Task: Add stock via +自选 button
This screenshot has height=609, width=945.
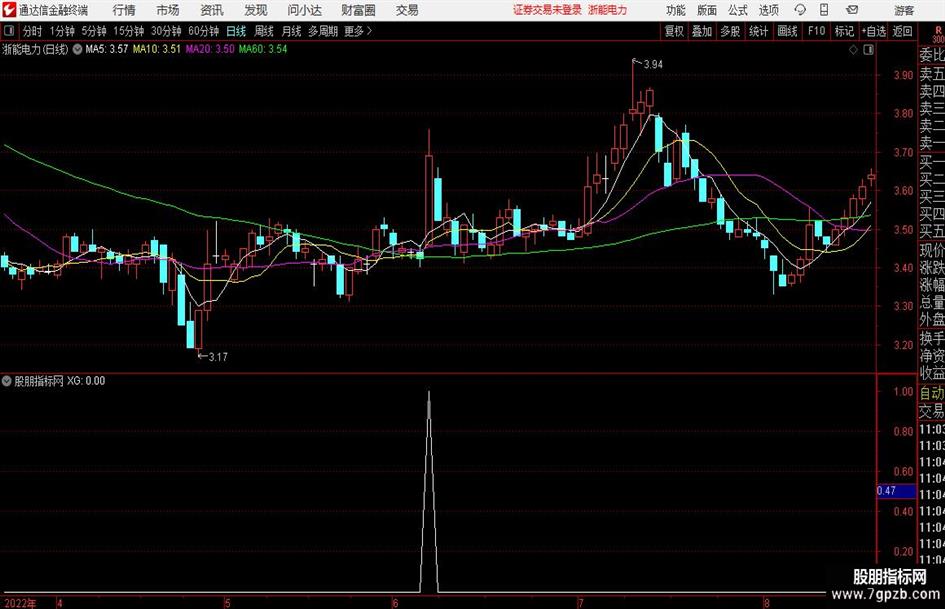Action: (x=873, y=31)
